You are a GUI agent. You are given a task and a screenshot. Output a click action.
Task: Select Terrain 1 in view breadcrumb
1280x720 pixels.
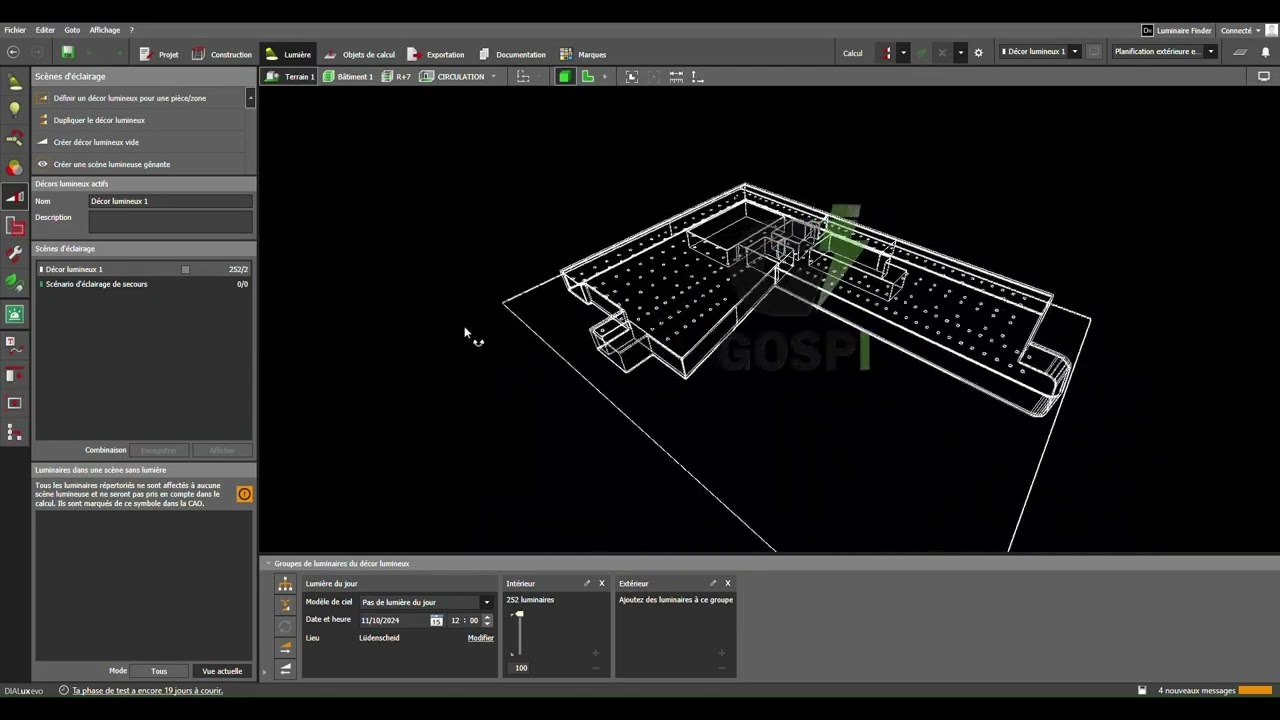pos(290,76)
